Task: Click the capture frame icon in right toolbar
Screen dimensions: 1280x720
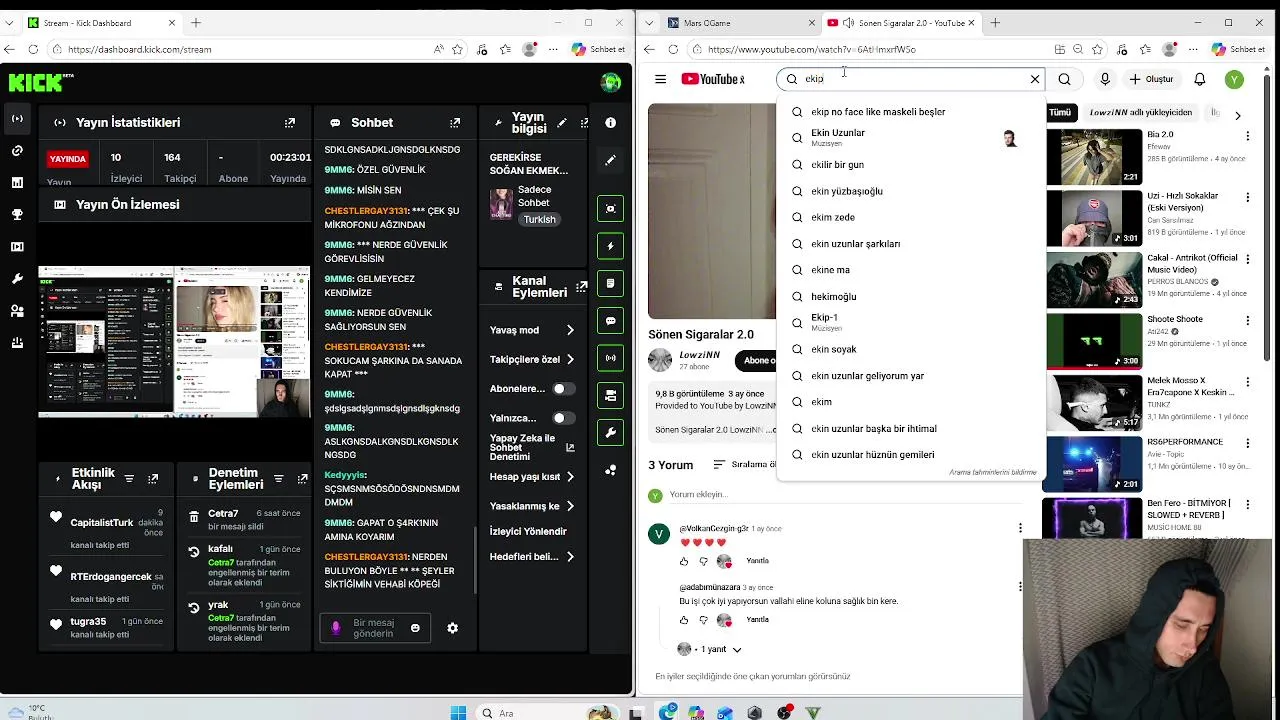Action: (610, 208)
